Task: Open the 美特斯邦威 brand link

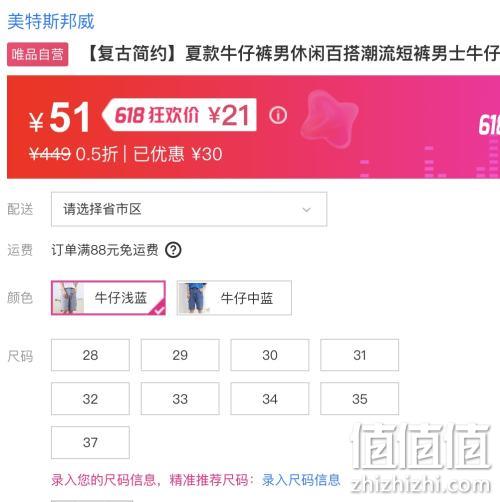Action: tap(51, 22)
